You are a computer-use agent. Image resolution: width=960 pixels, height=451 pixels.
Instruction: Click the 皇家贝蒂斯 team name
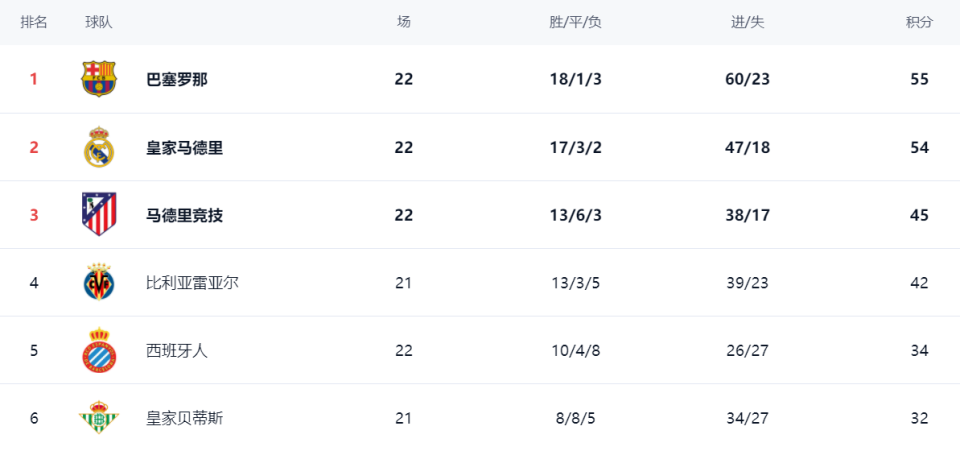[184, 418]
